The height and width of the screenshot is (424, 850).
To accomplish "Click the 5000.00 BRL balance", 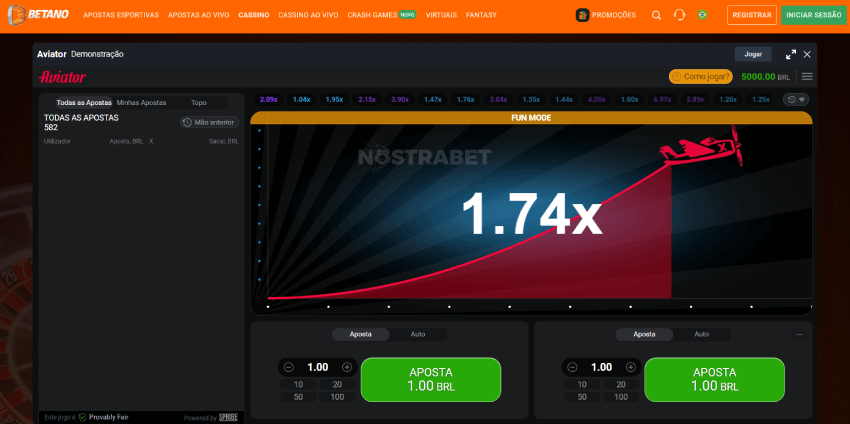I will tap(765, 77).
